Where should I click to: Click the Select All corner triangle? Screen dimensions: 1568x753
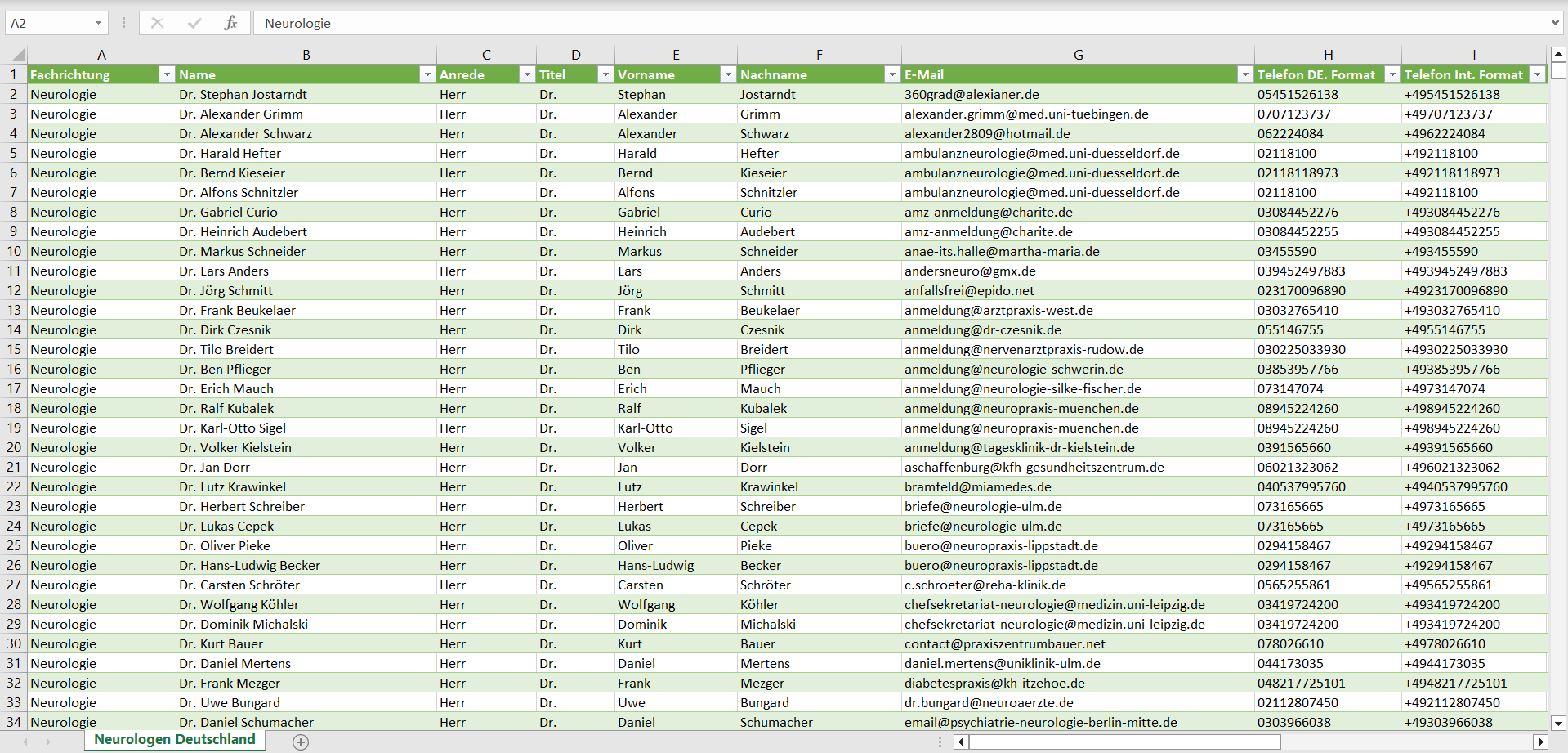16,55
